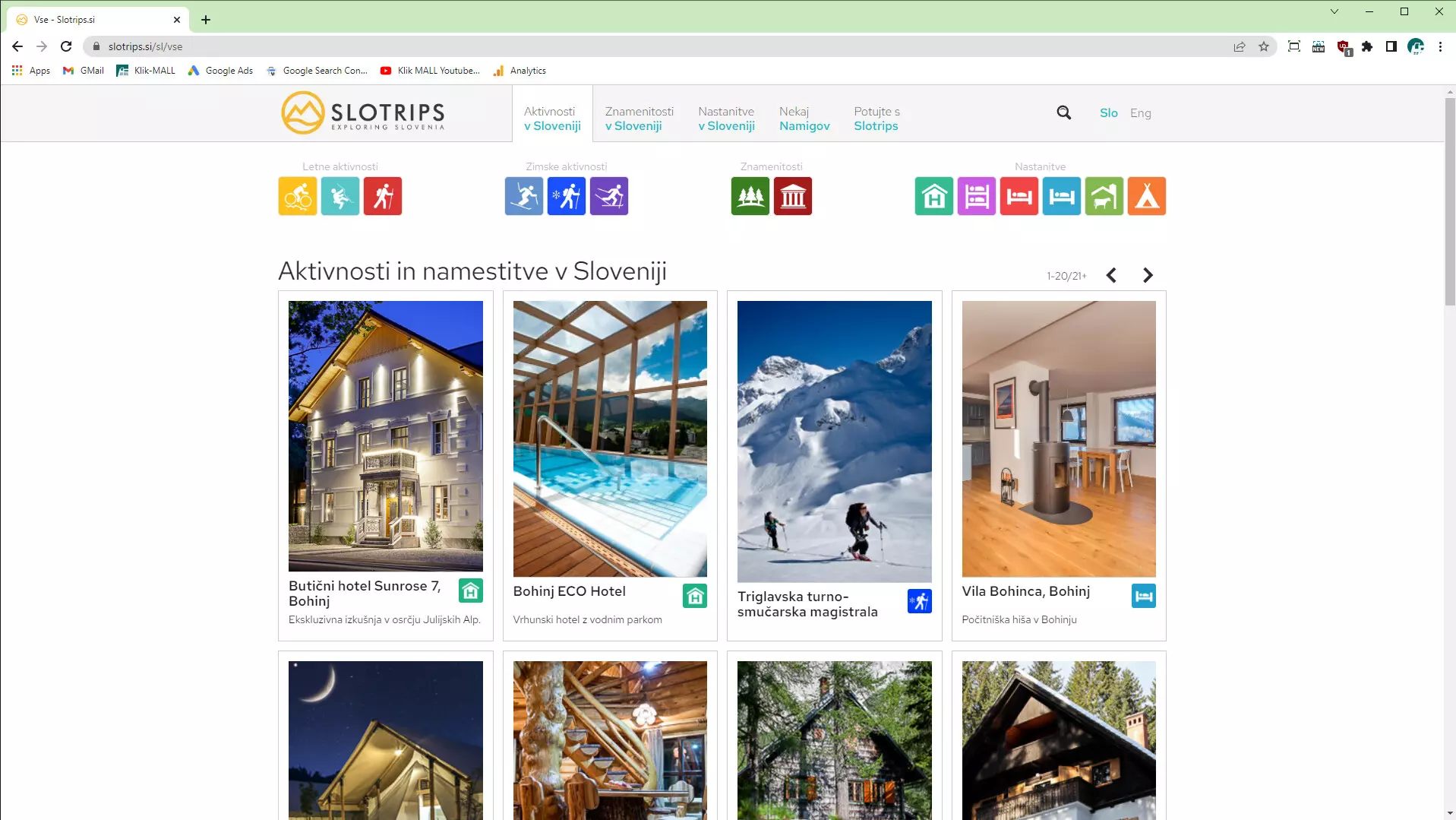
Task: Open the site search magnifier
Action: (x=1063, y=113)
